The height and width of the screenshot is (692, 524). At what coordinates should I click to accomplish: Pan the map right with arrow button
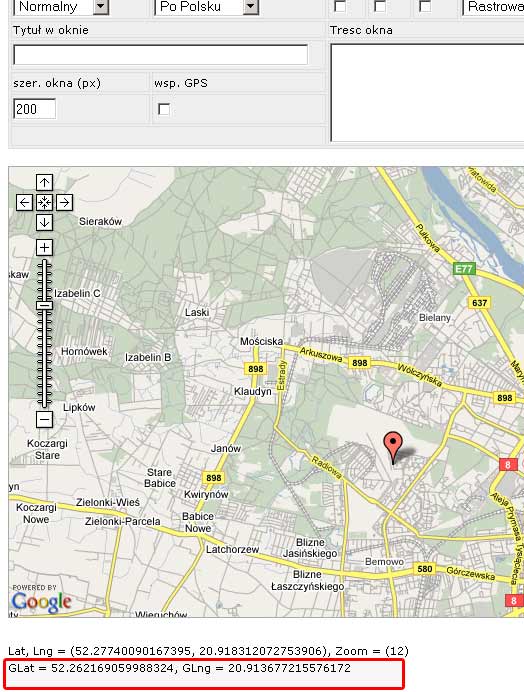click(x=64, y=203)
